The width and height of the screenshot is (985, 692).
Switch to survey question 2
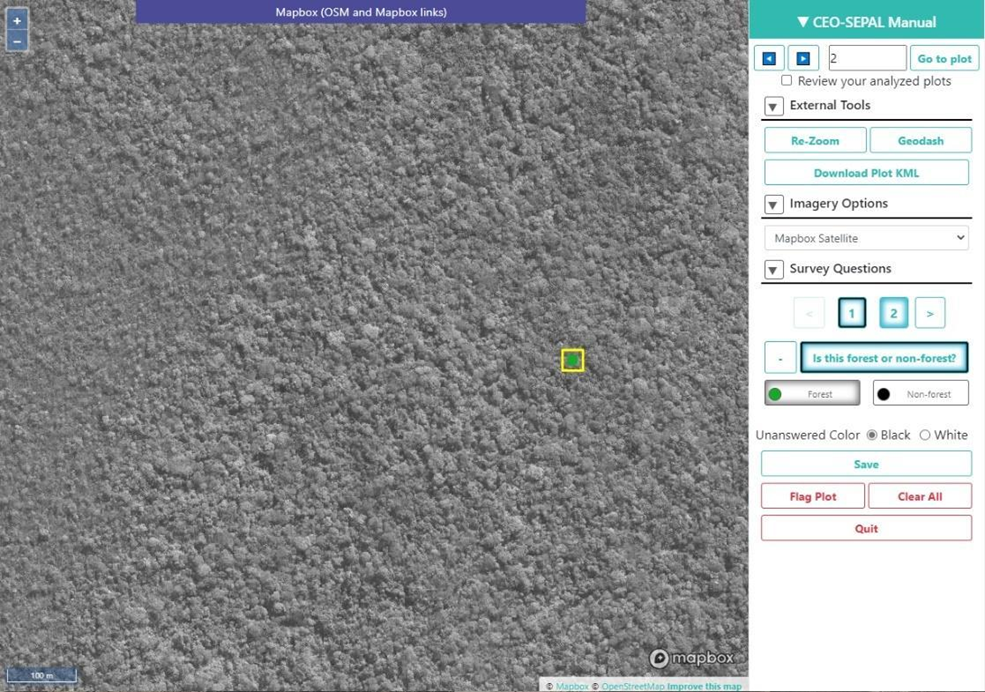pos(893,313)
